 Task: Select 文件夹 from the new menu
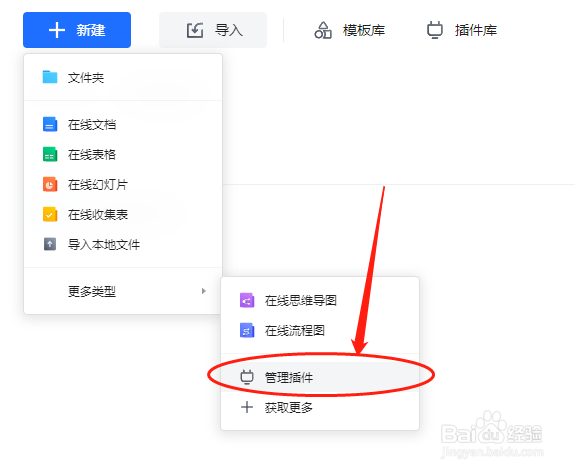click(x=123, y=77)
